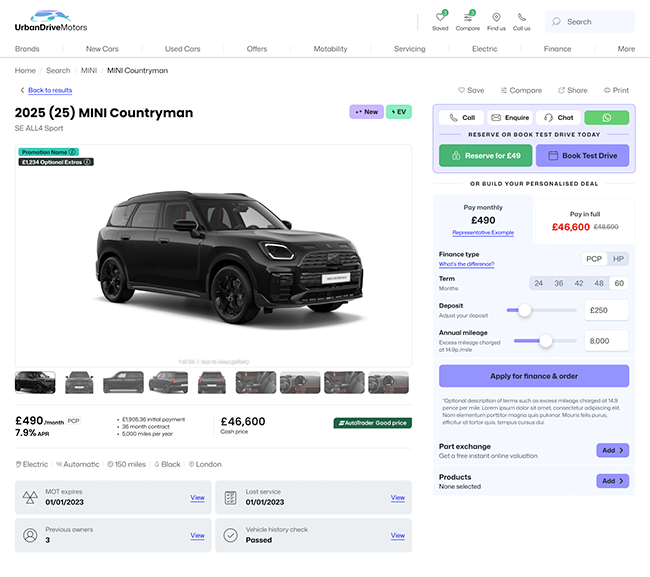Click the Deposit £250 input field

tap(606, 310)
